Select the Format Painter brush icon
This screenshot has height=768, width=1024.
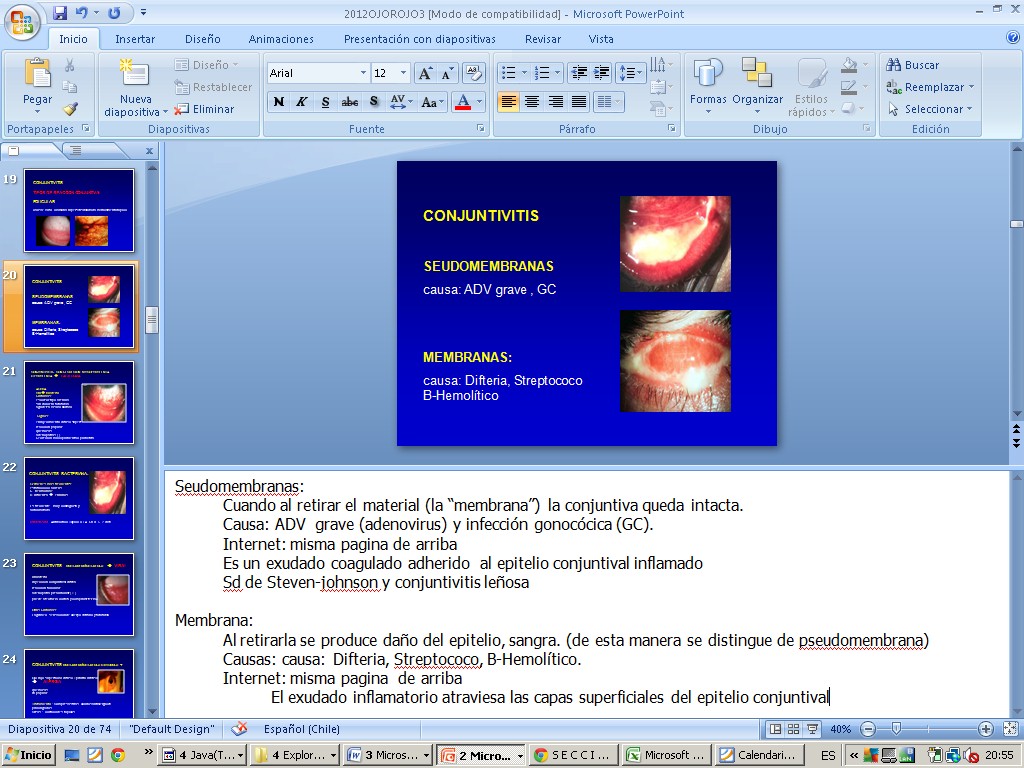coord(70,109)
